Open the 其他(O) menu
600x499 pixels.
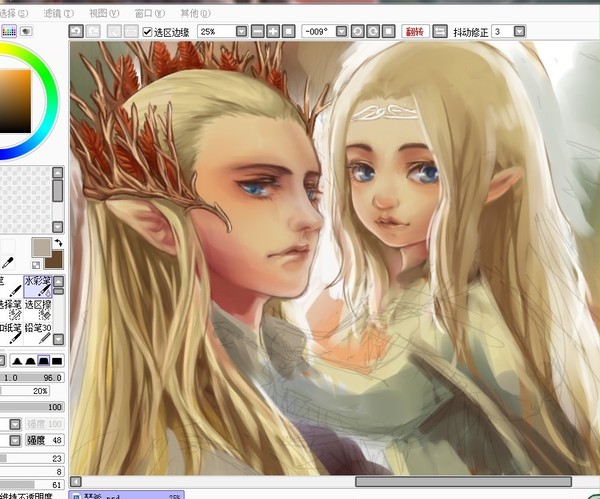(195, 13)
